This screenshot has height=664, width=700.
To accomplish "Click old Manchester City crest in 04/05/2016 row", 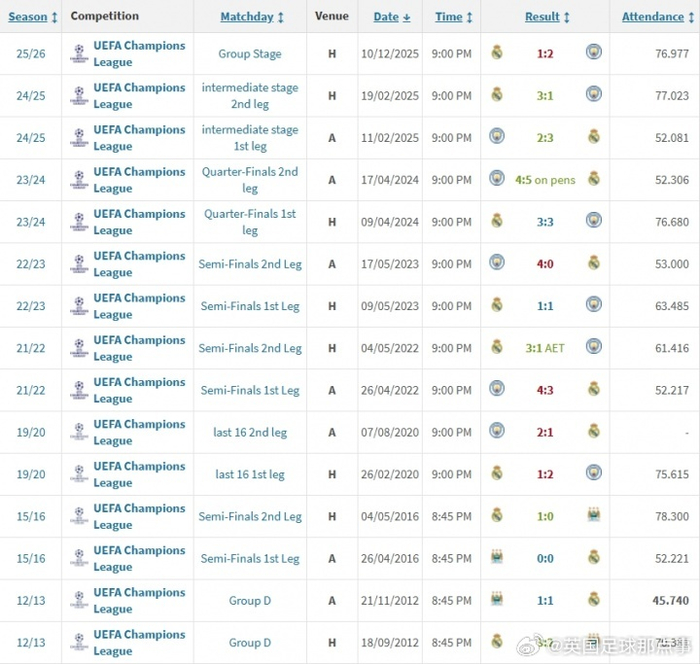I will click(593, 515).
